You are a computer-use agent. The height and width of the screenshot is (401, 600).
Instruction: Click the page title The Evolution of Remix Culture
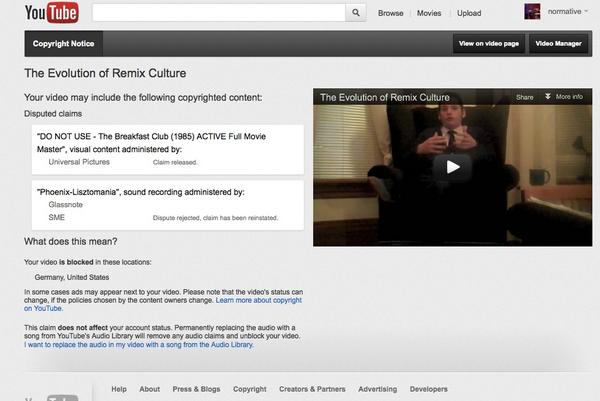105,73
